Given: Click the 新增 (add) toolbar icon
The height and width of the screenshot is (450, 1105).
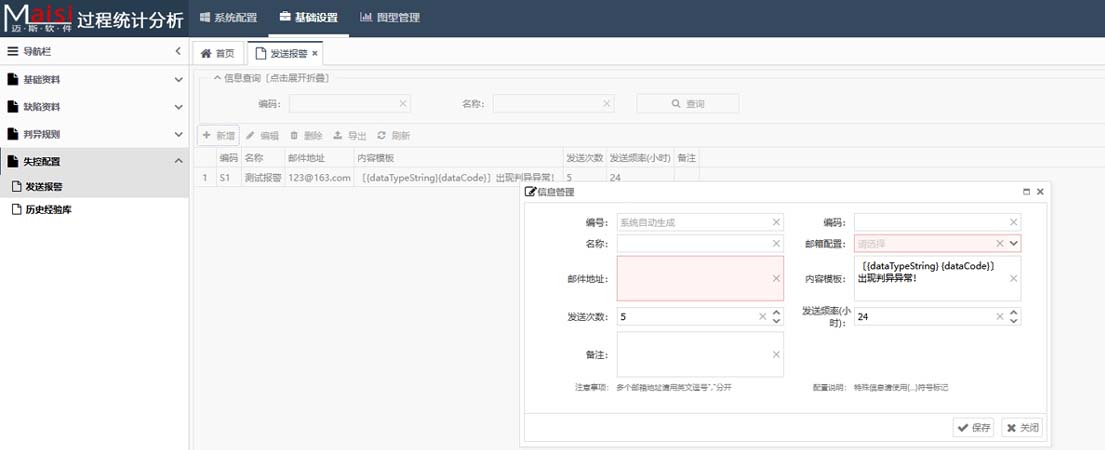Looking at the screenshot, I should click(x=207, y=135).
